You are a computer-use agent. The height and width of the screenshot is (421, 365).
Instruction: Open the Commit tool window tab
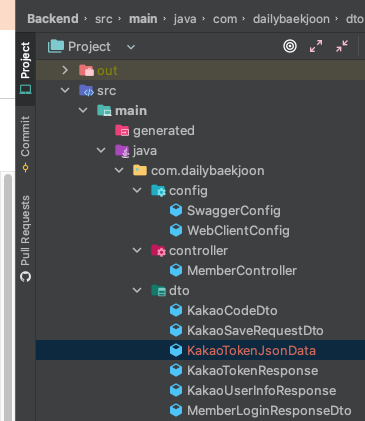pos(25,144)
